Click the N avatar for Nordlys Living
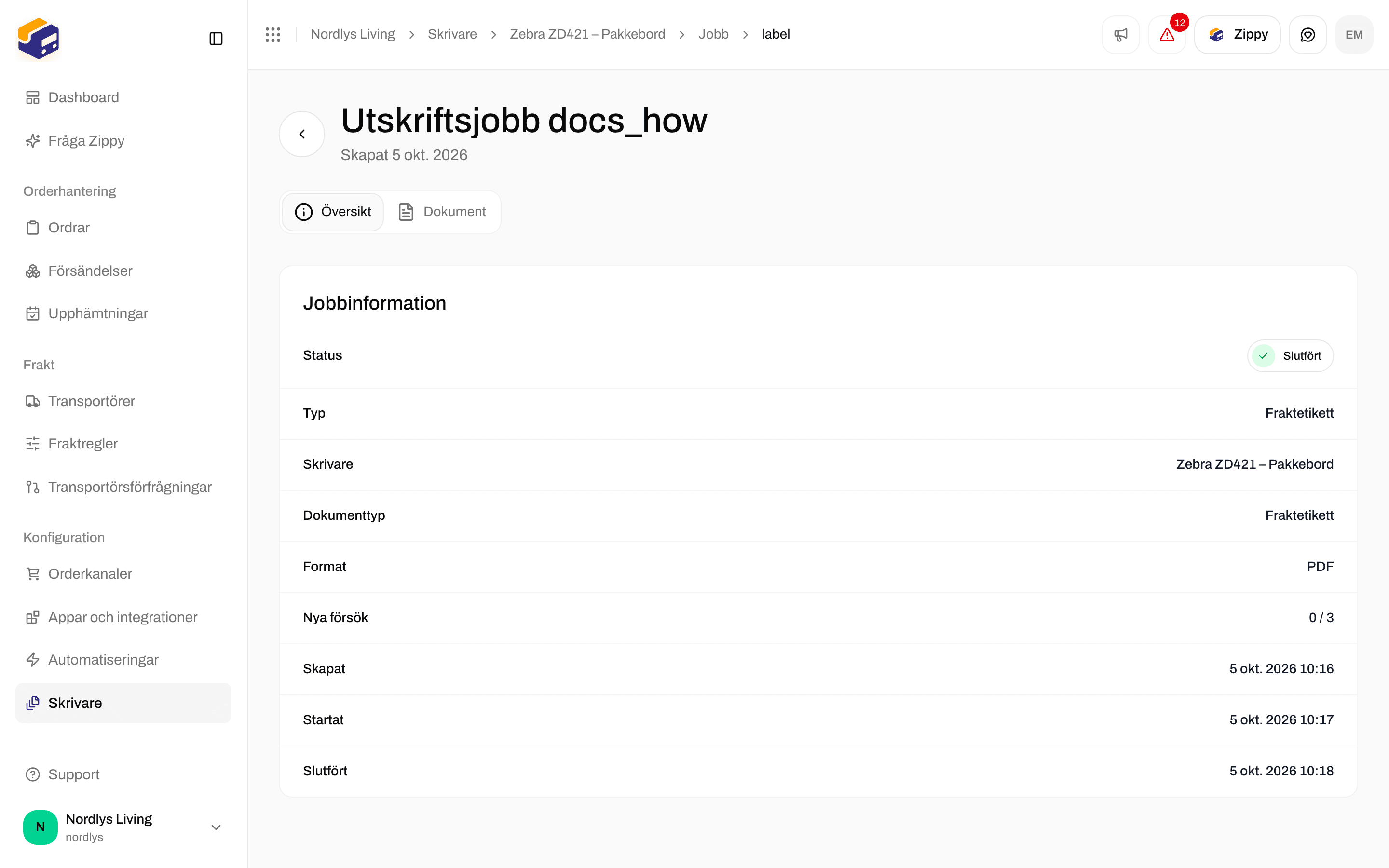This screenshot has width=1389, height=868. click(x=40, y=827)
